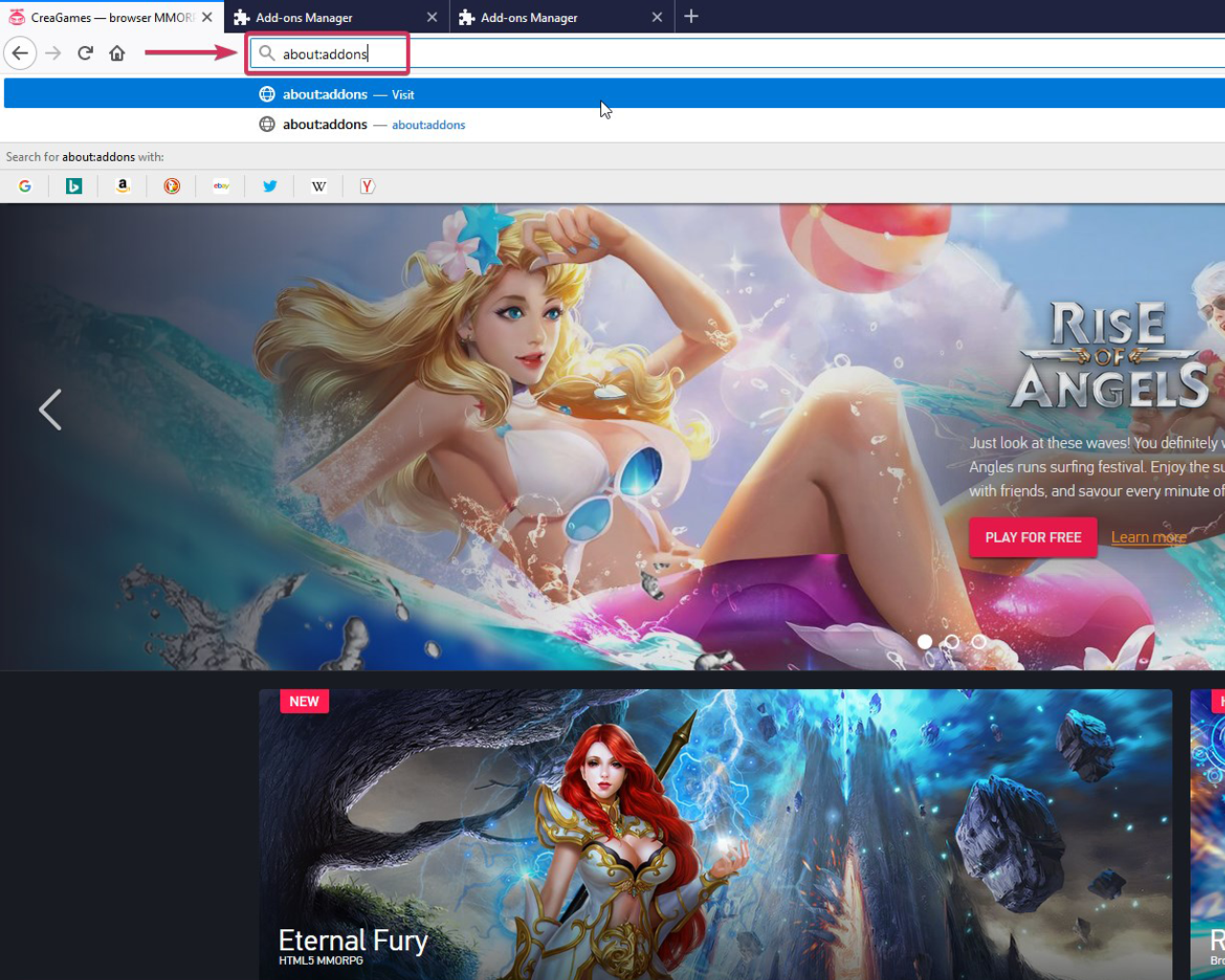Search with Yandex engine icon
This screenshot has height=980, width=1225.
(x=367, y=187)
